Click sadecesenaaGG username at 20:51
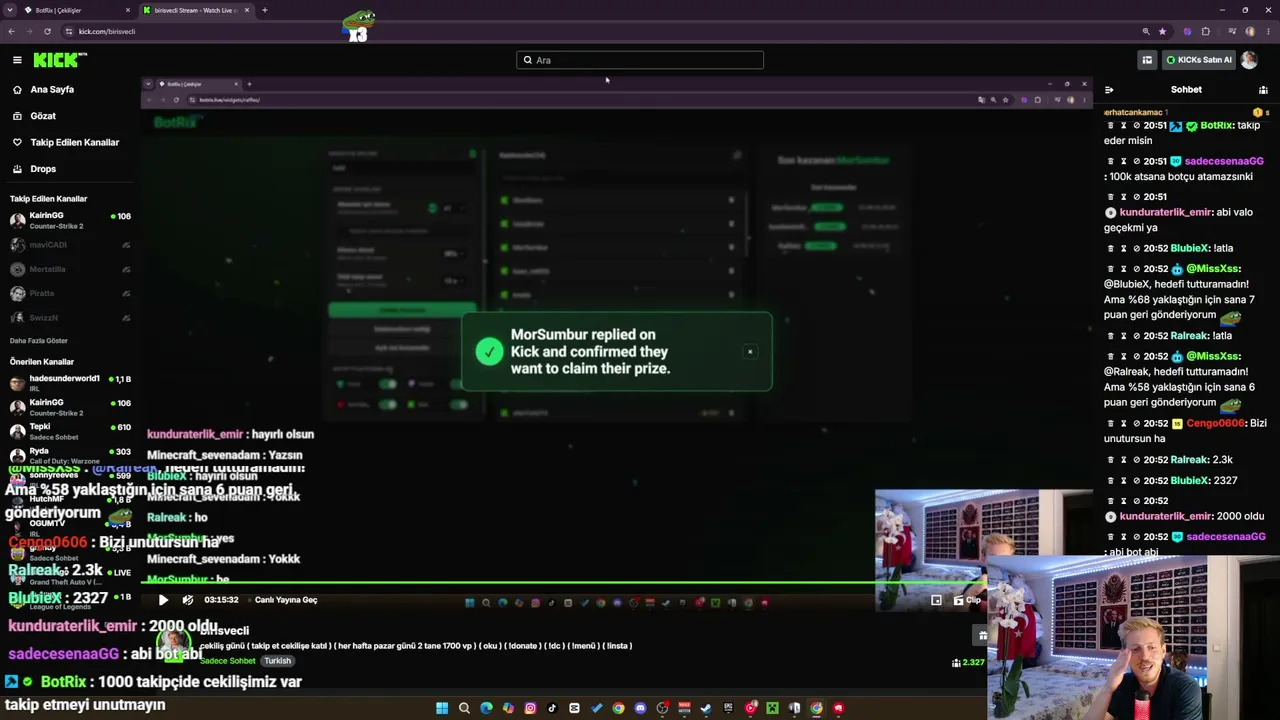The image size is (1280, 720). pos(1225,161)
